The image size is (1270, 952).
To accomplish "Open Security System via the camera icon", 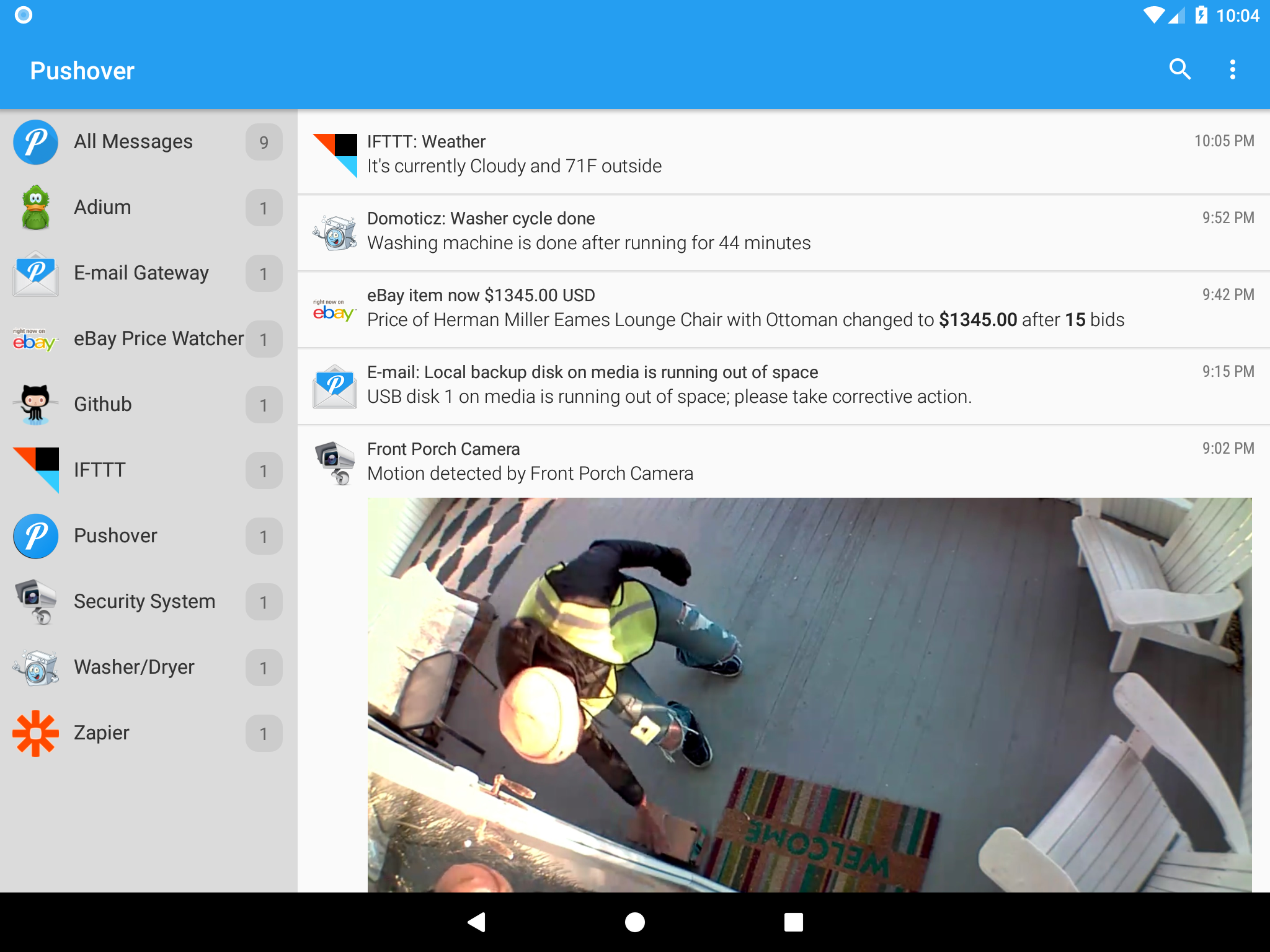I will (x=35, y=601).
